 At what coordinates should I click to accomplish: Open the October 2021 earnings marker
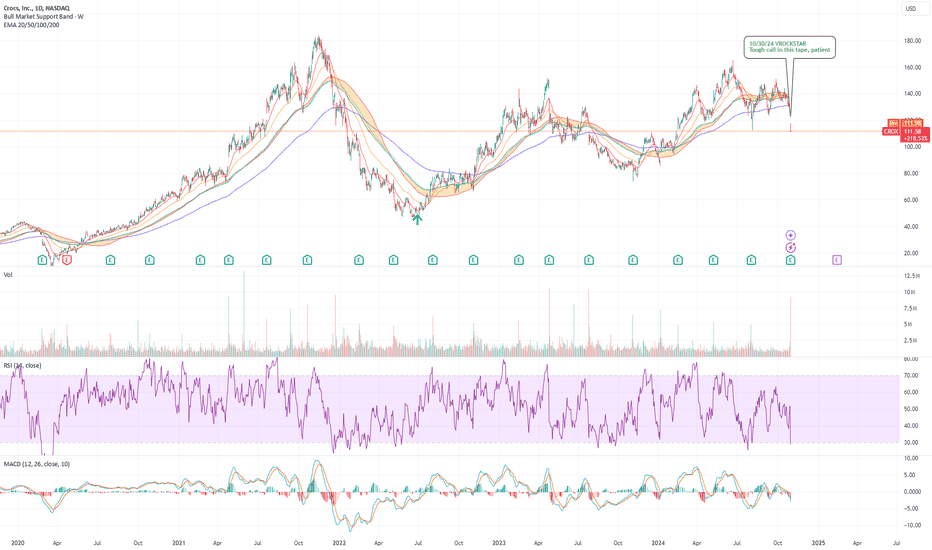307,260
